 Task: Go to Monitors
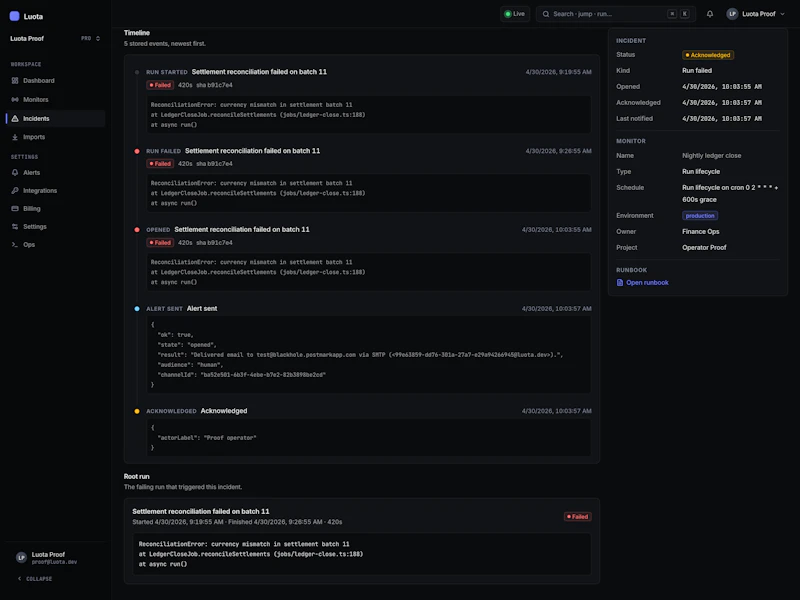56,99
